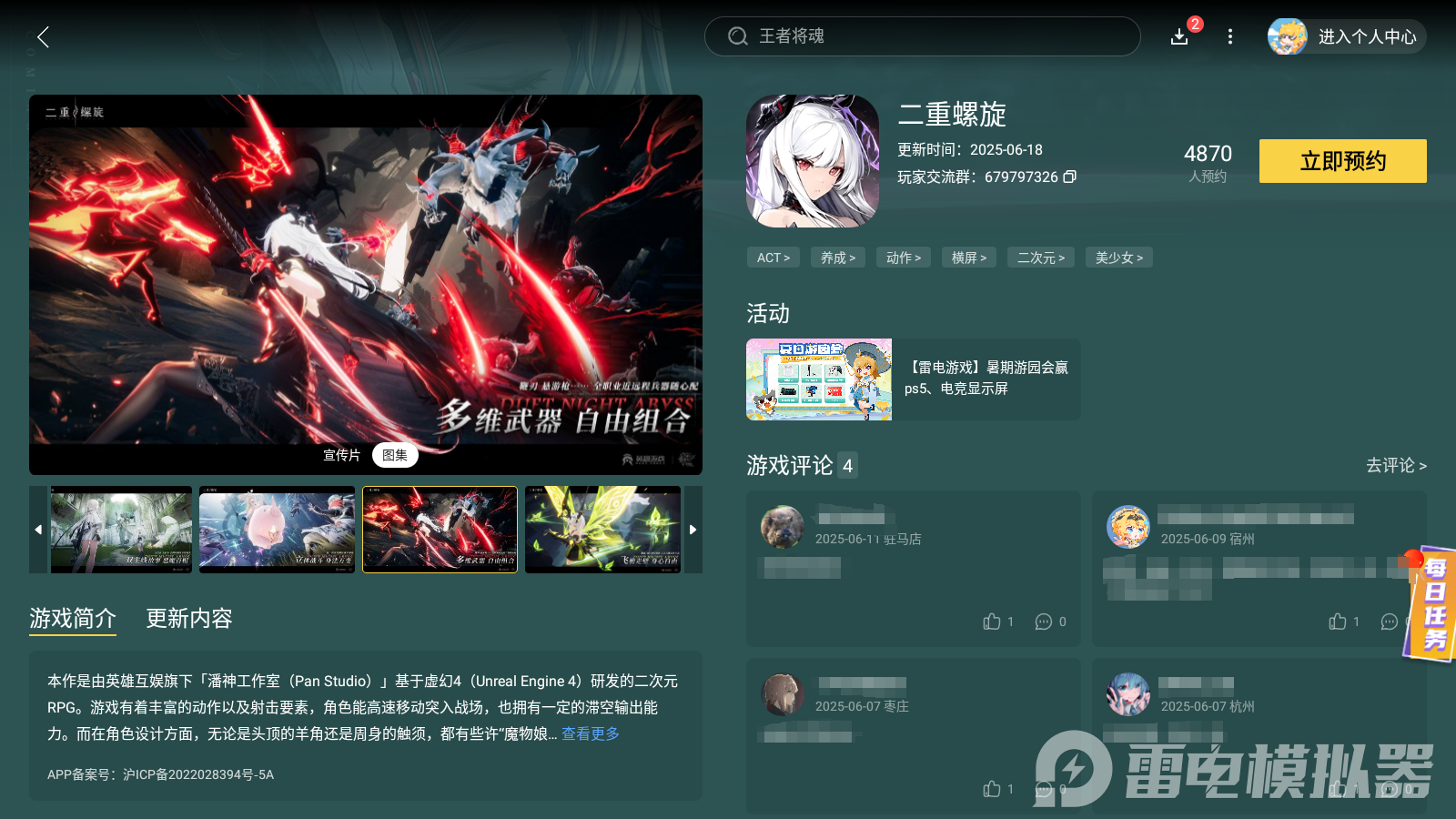Show next screenshot thumbnails

click(x=693, y=530)
